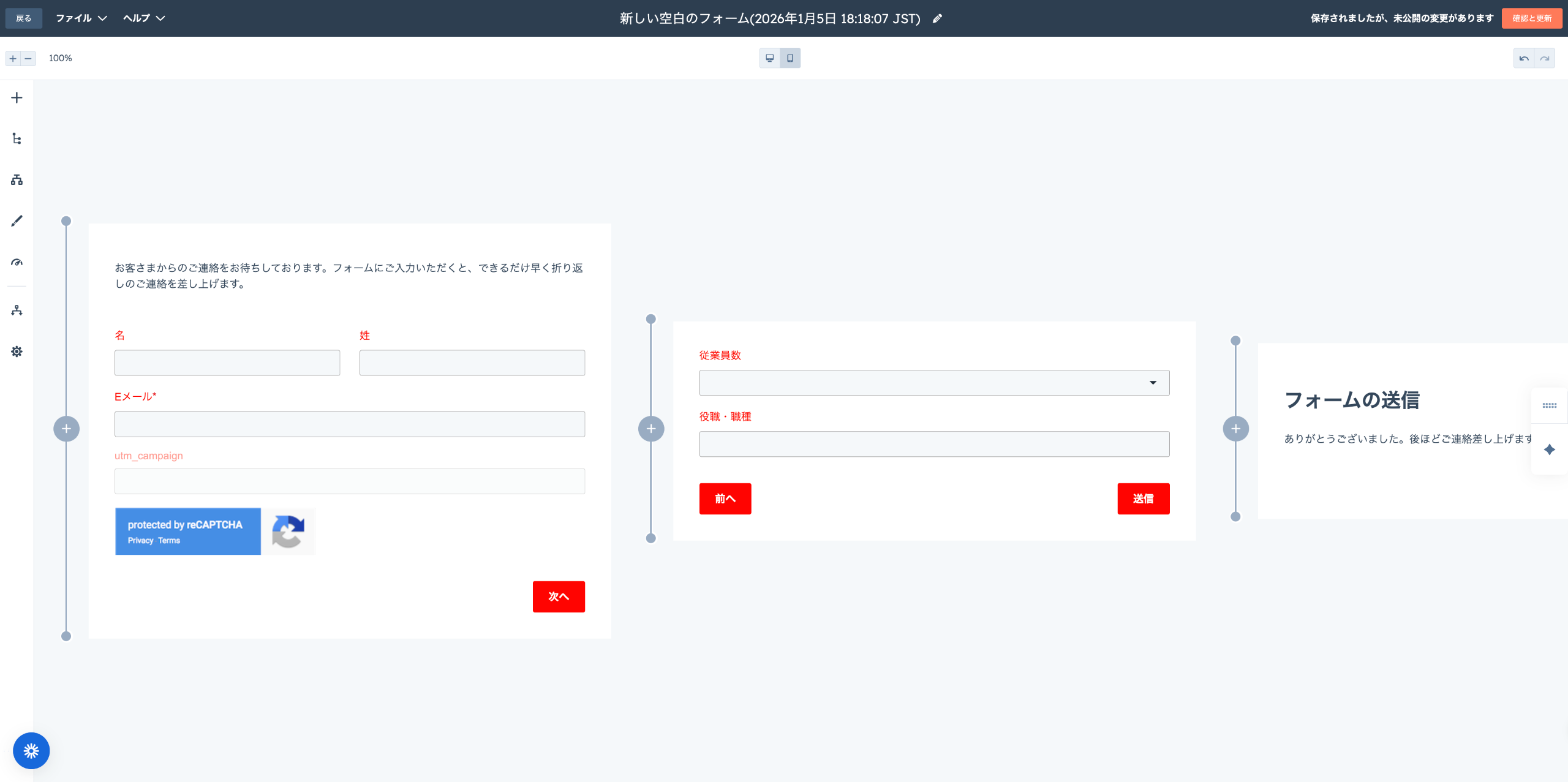
Task: Open the settings gear sidebar icon
Action: [17, 352]
